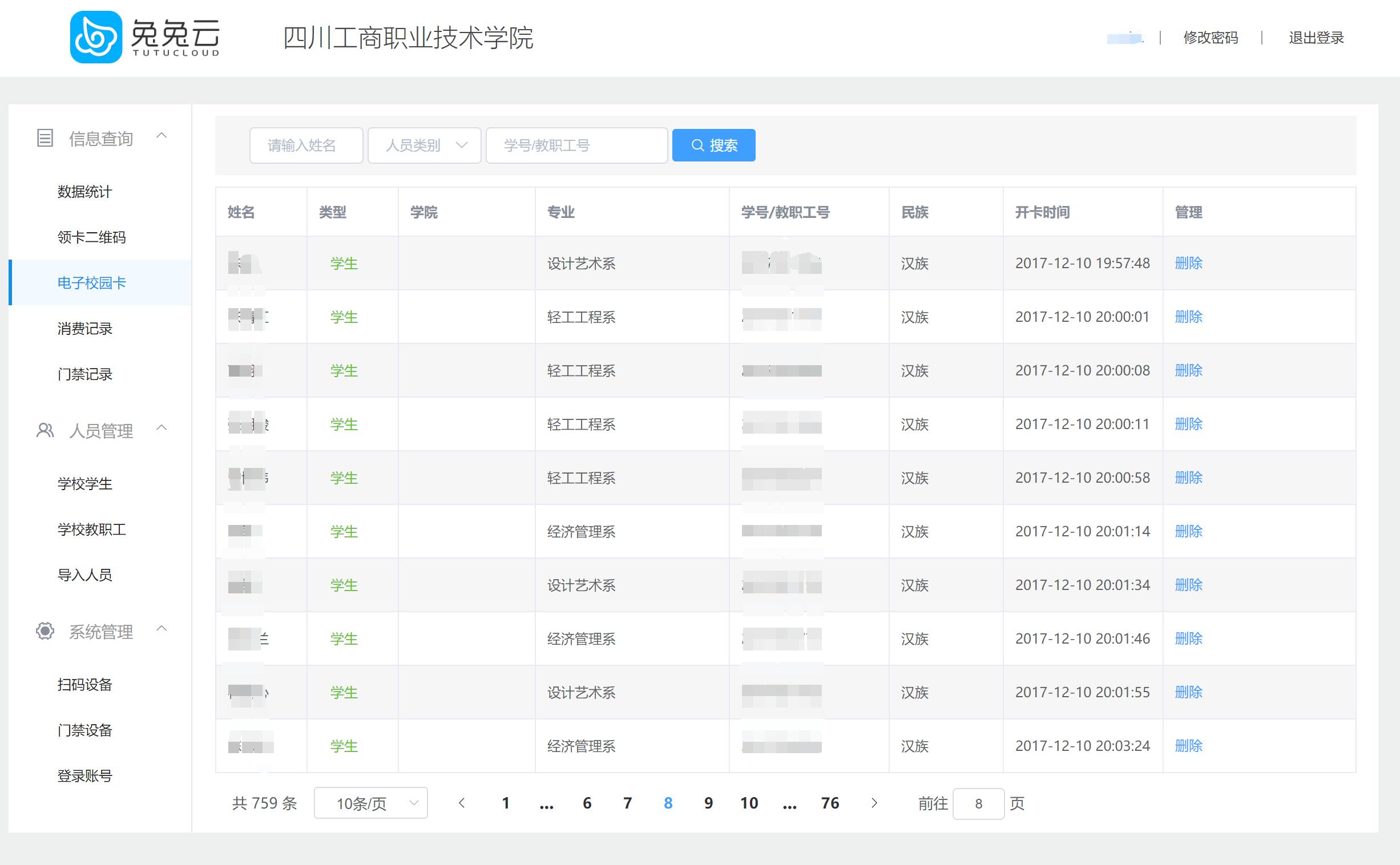Open the 10条/页 page size dropdown

(370, 803)
